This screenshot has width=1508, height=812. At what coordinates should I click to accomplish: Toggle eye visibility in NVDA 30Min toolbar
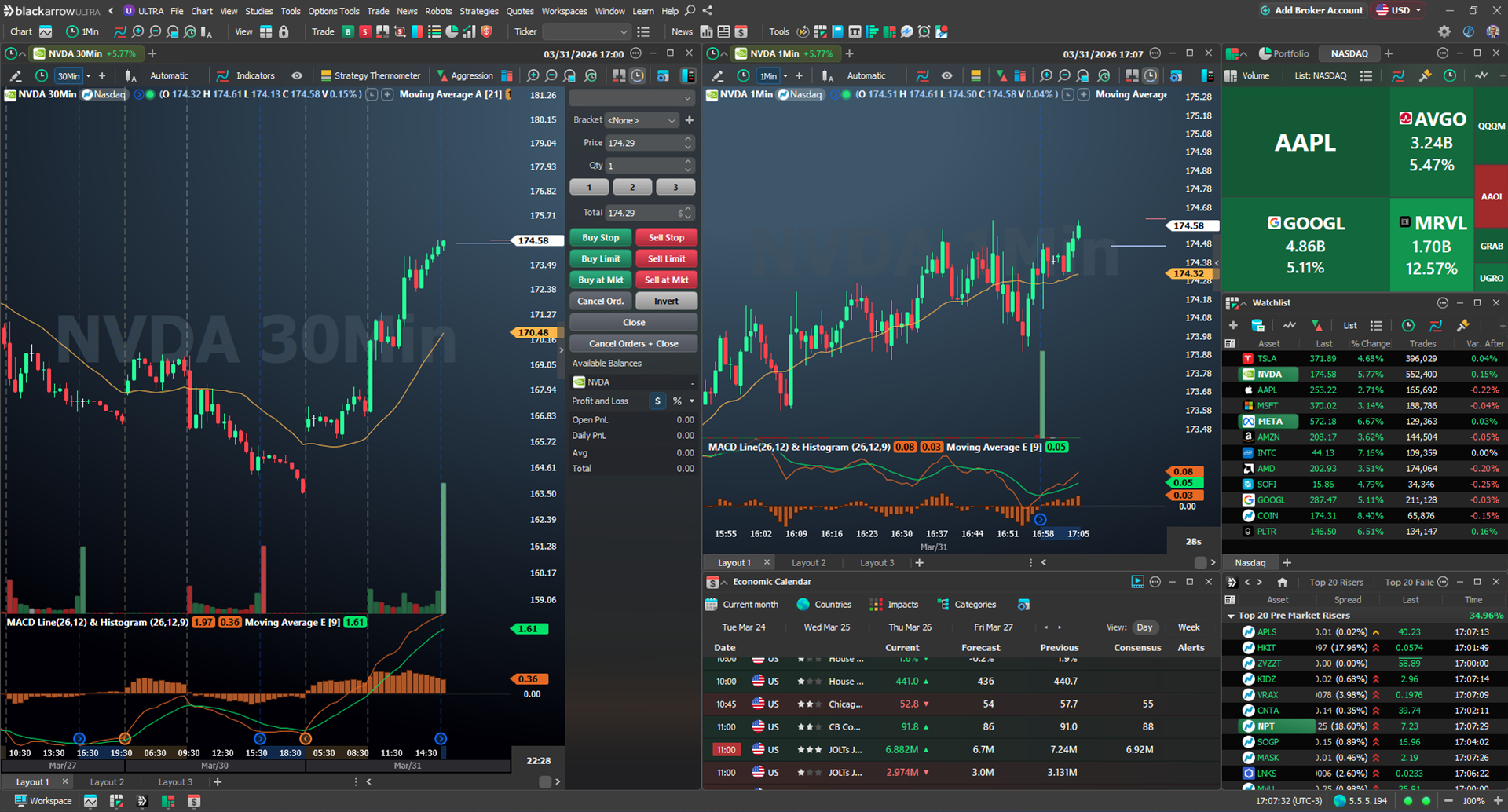pos(297,76)
